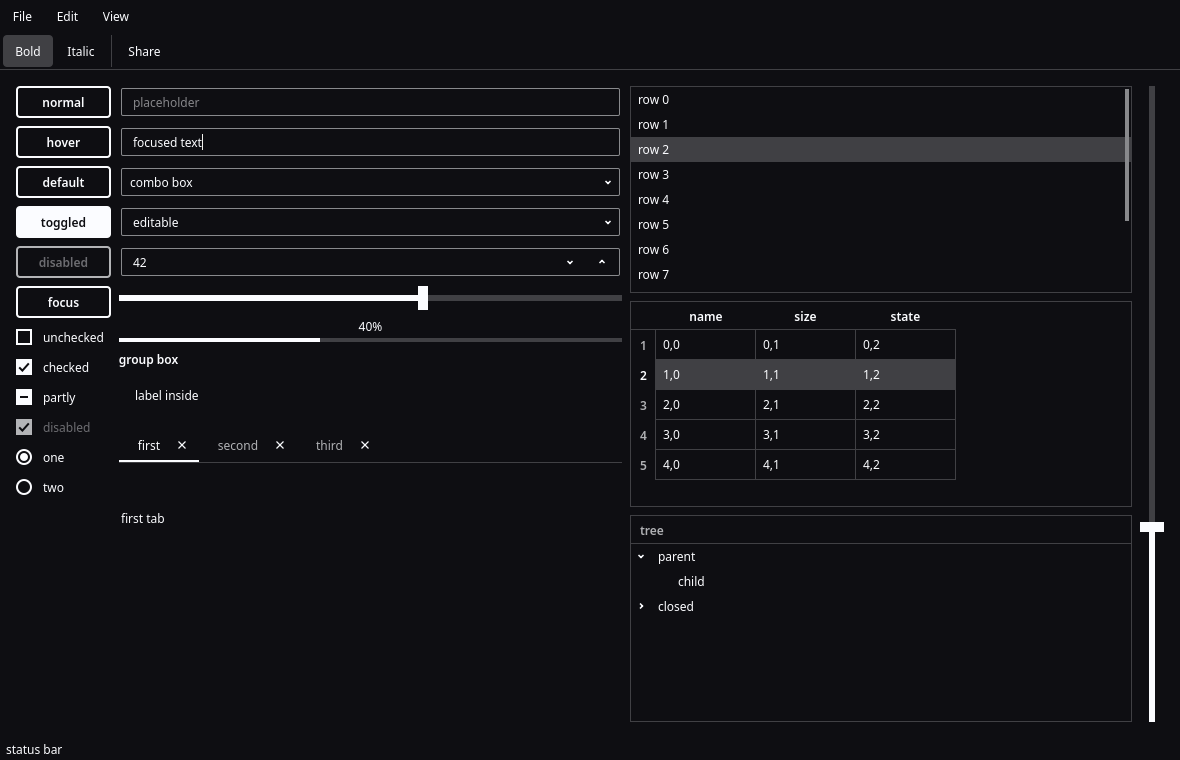Viewport: 1180px width, 760px height.
Task: Click table row header 2
Action: click(x=643, y=375)
